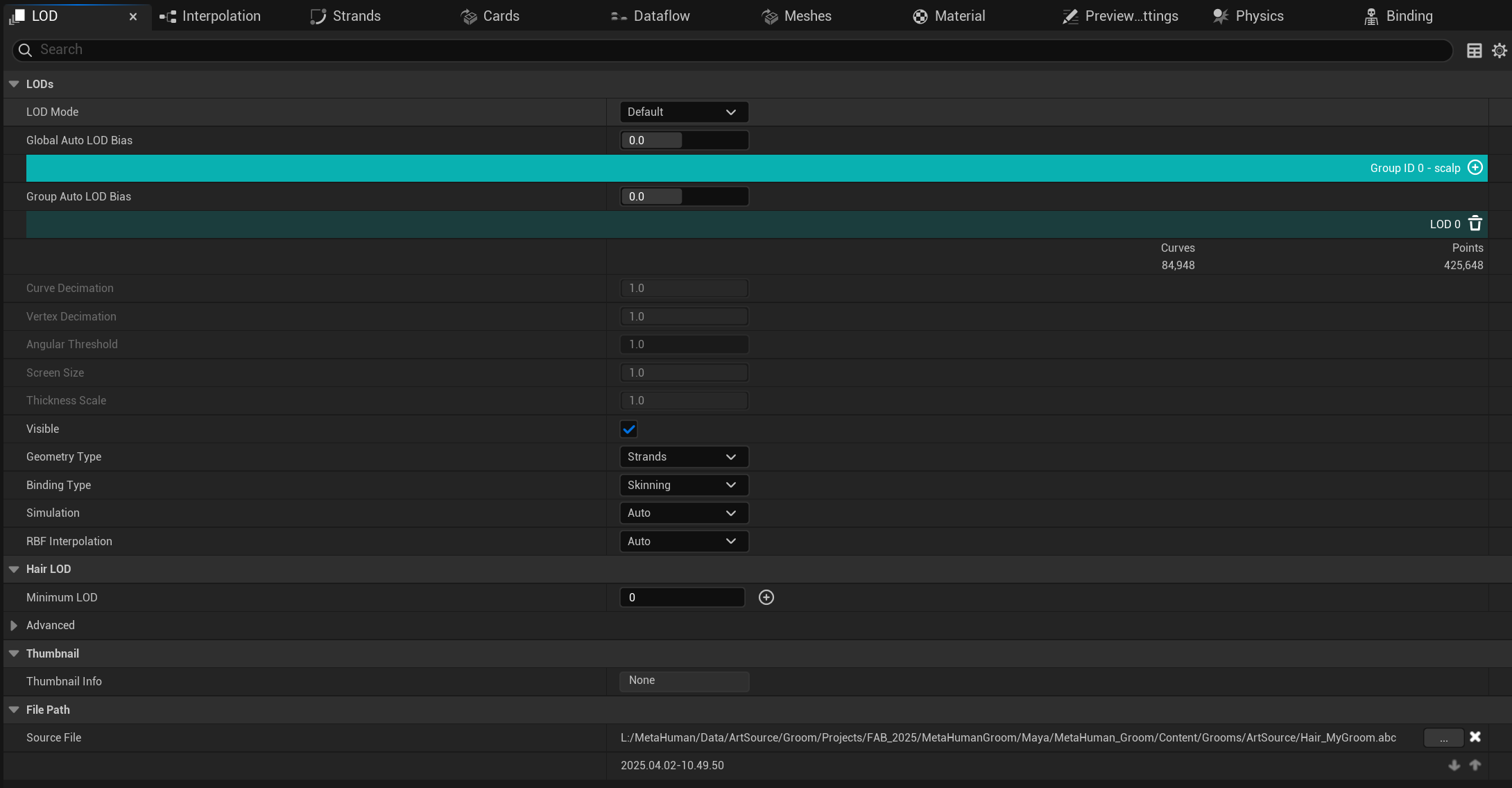Click the plus icon beside Minimum LOD
Viewport: 1512px width, 788px height.
pyautogui.click(x=766, y=597)
